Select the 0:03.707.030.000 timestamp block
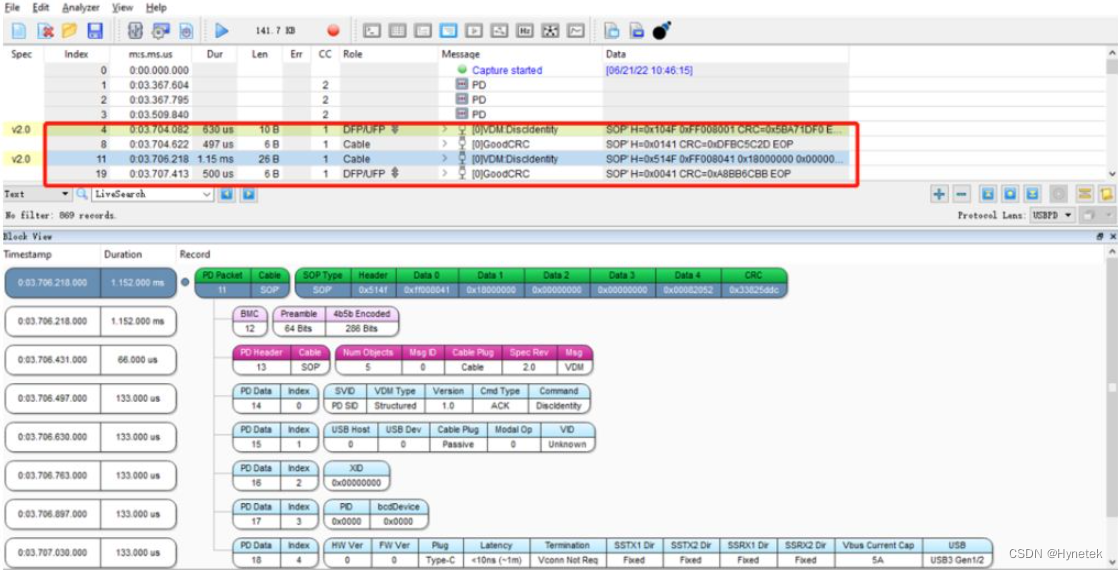1118x570 pixels. coord(52,553)
